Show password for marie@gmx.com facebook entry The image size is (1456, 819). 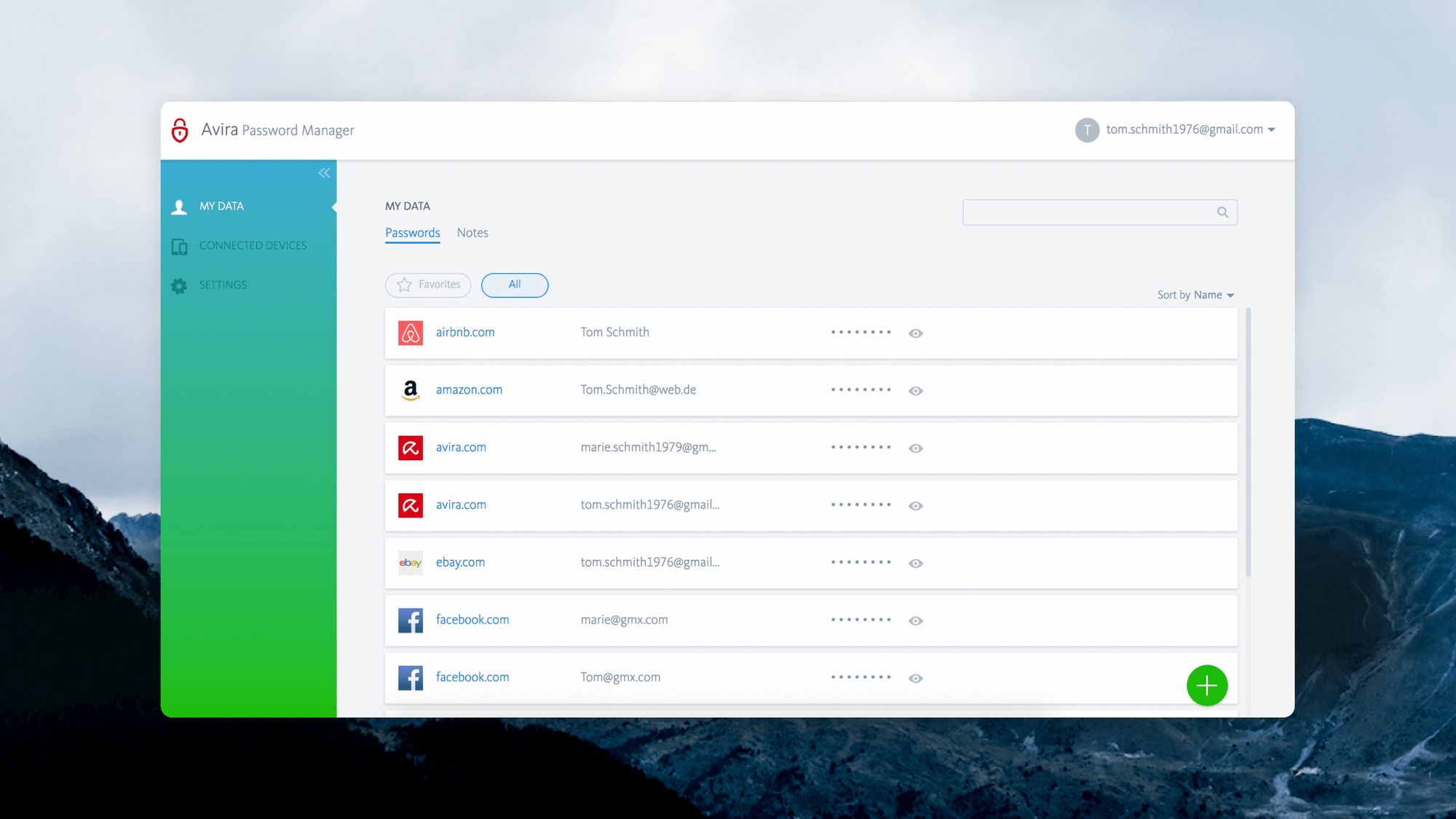[x=915, y=621]
